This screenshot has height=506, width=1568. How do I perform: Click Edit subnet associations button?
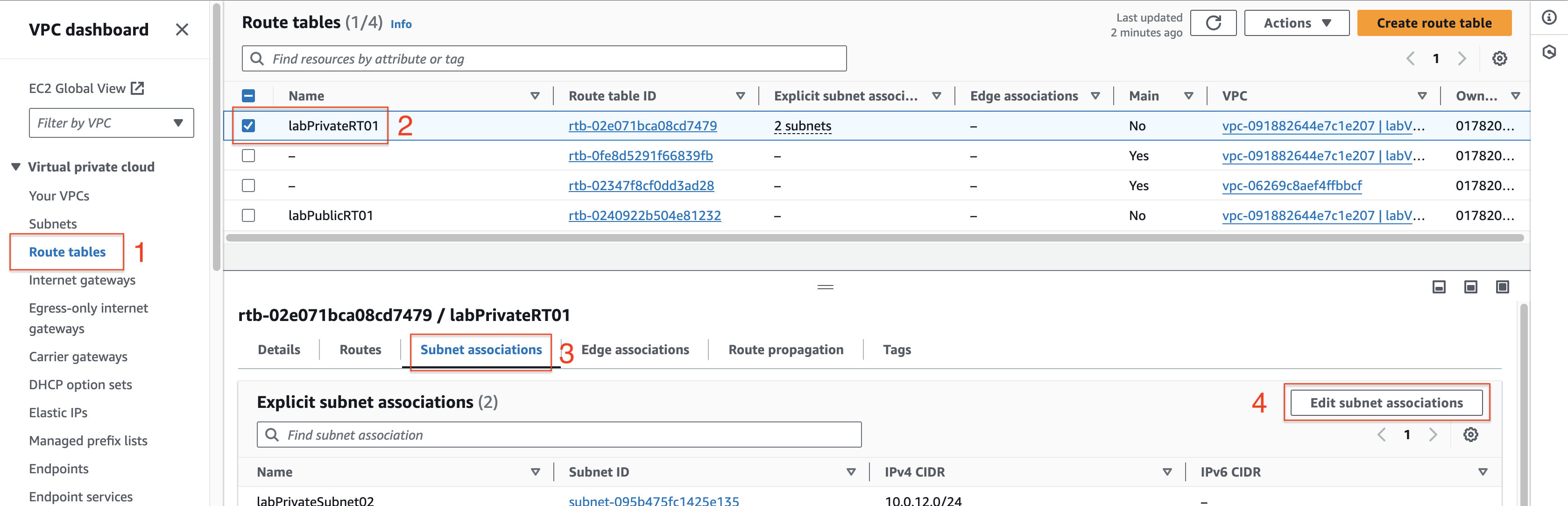pyautogui.click(x=1386, y=403)
